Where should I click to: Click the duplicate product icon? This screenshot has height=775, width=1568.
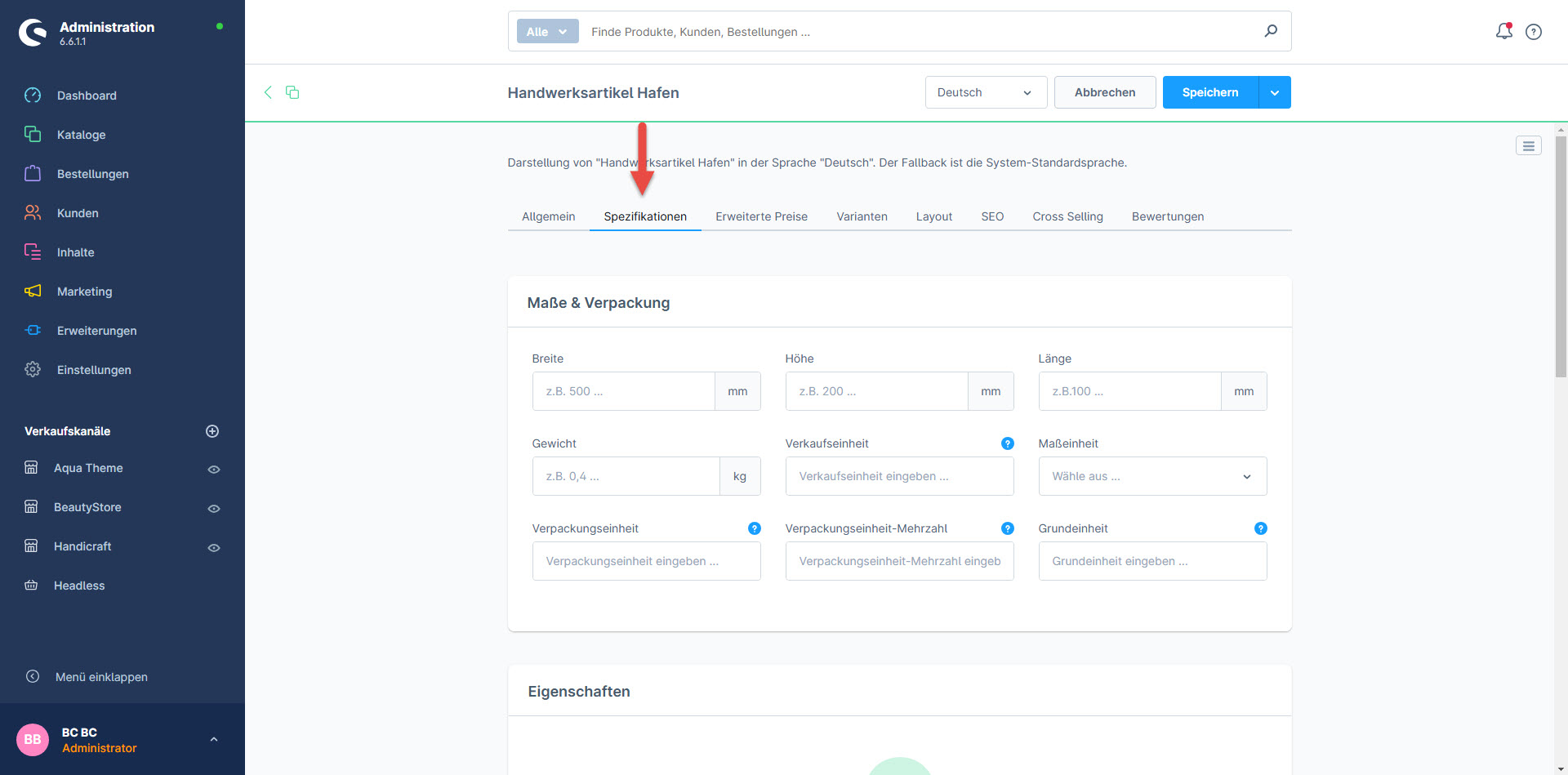coord(292,92)
